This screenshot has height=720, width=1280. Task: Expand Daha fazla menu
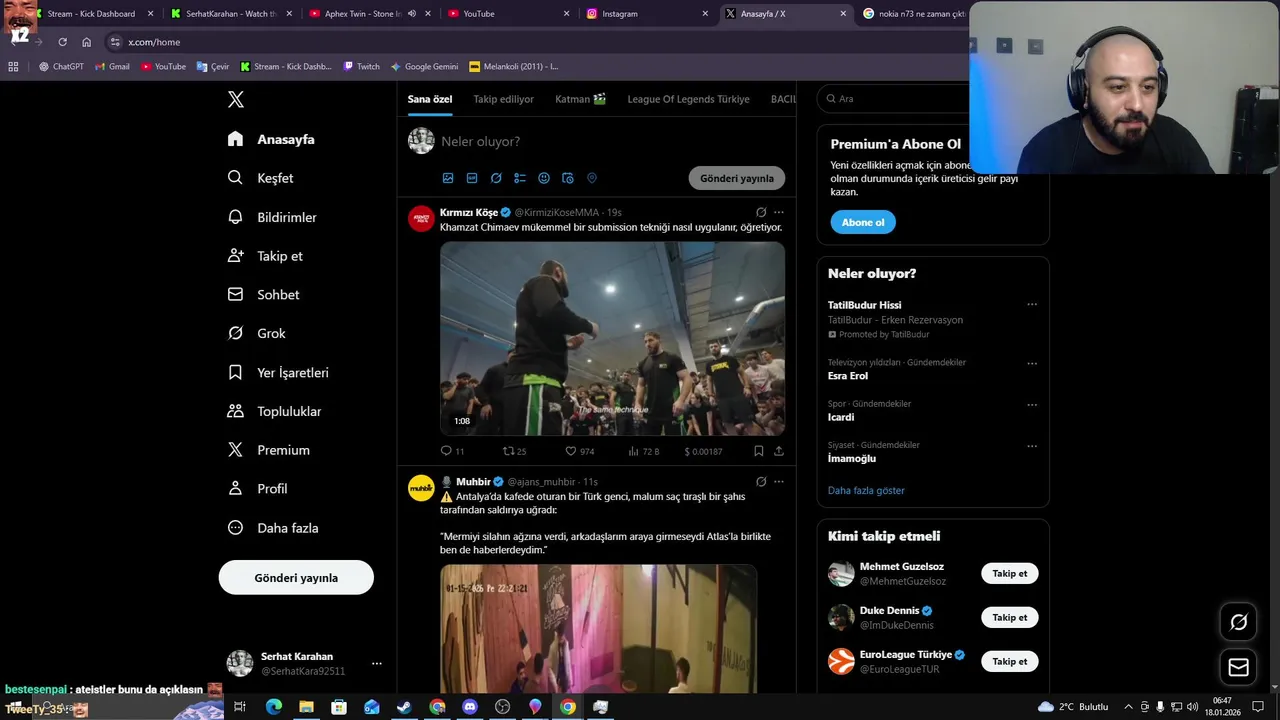[x=272, y=528]
